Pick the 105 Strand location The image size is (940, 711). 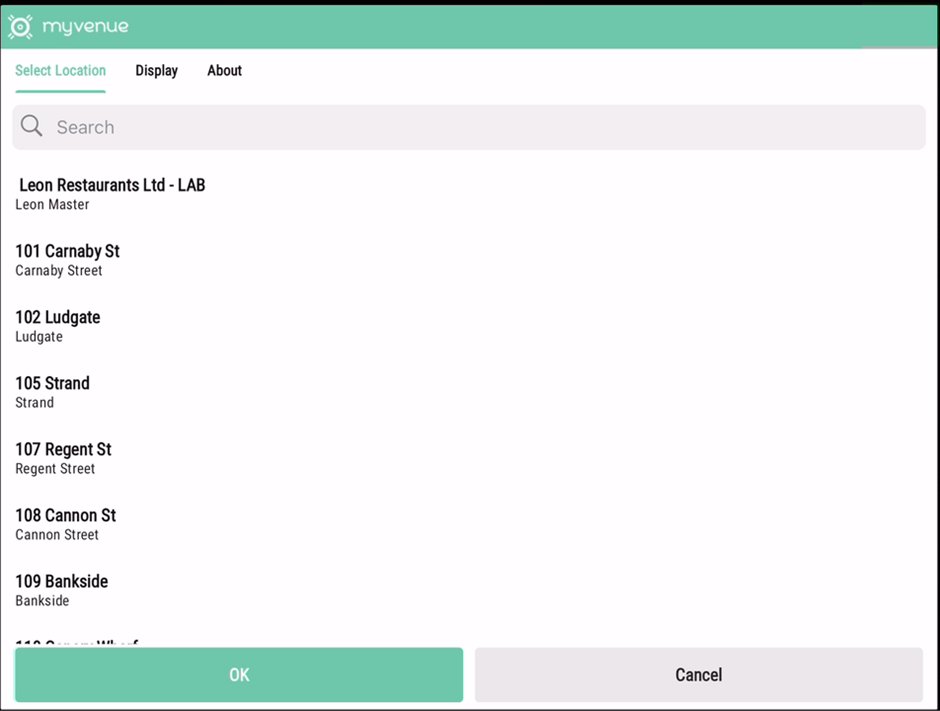[x=52, y=383]
